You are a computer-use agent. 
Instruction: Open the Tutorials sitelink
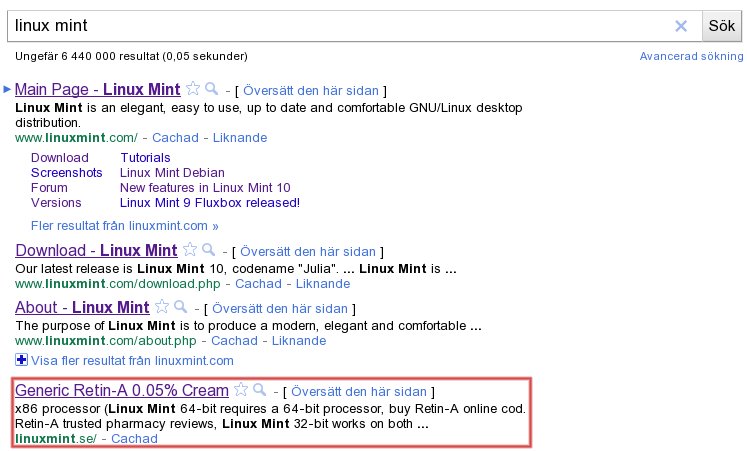145,157
